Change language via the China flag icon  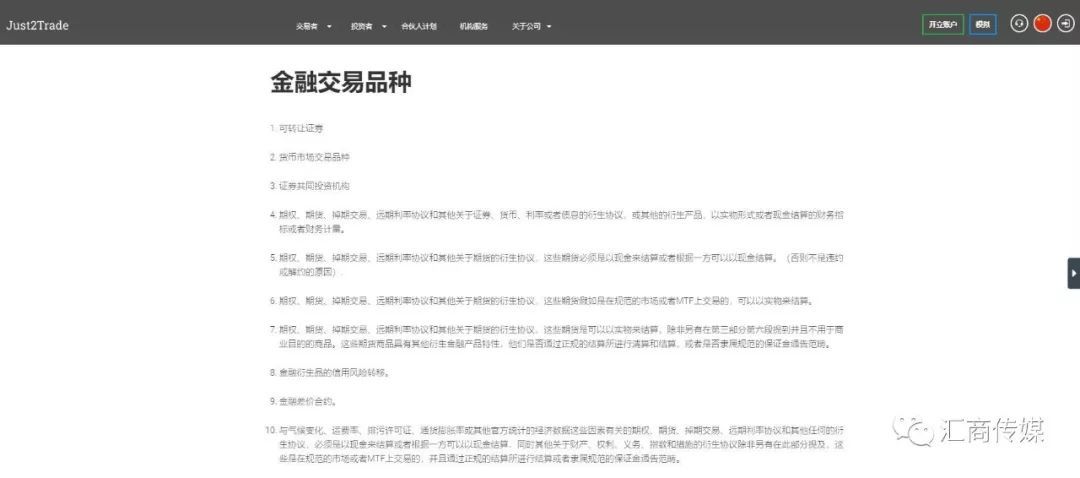click(x=1042, y=23)
